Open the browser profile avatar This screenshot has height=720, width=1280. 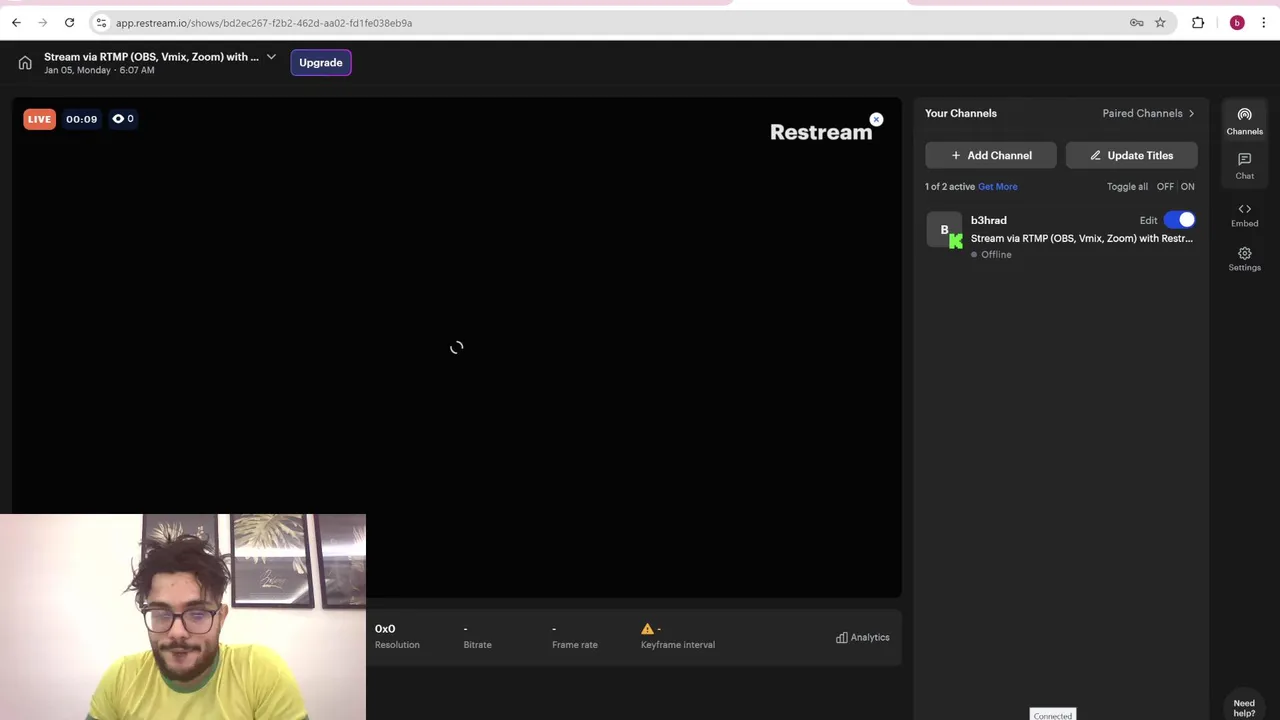(x=1237, y=23)
